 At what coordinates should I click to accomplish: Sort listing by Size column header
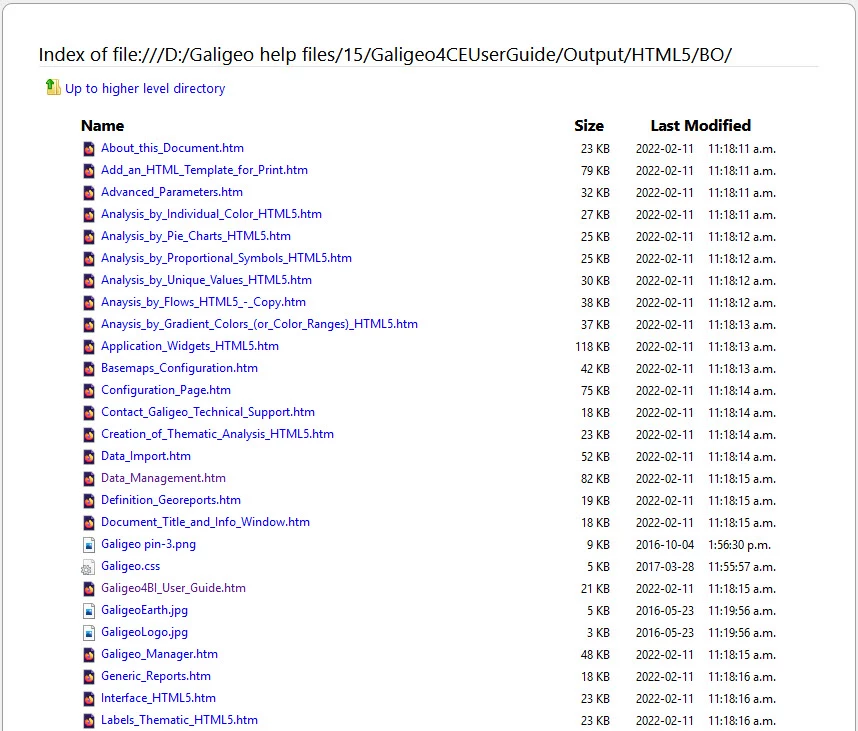589,126
